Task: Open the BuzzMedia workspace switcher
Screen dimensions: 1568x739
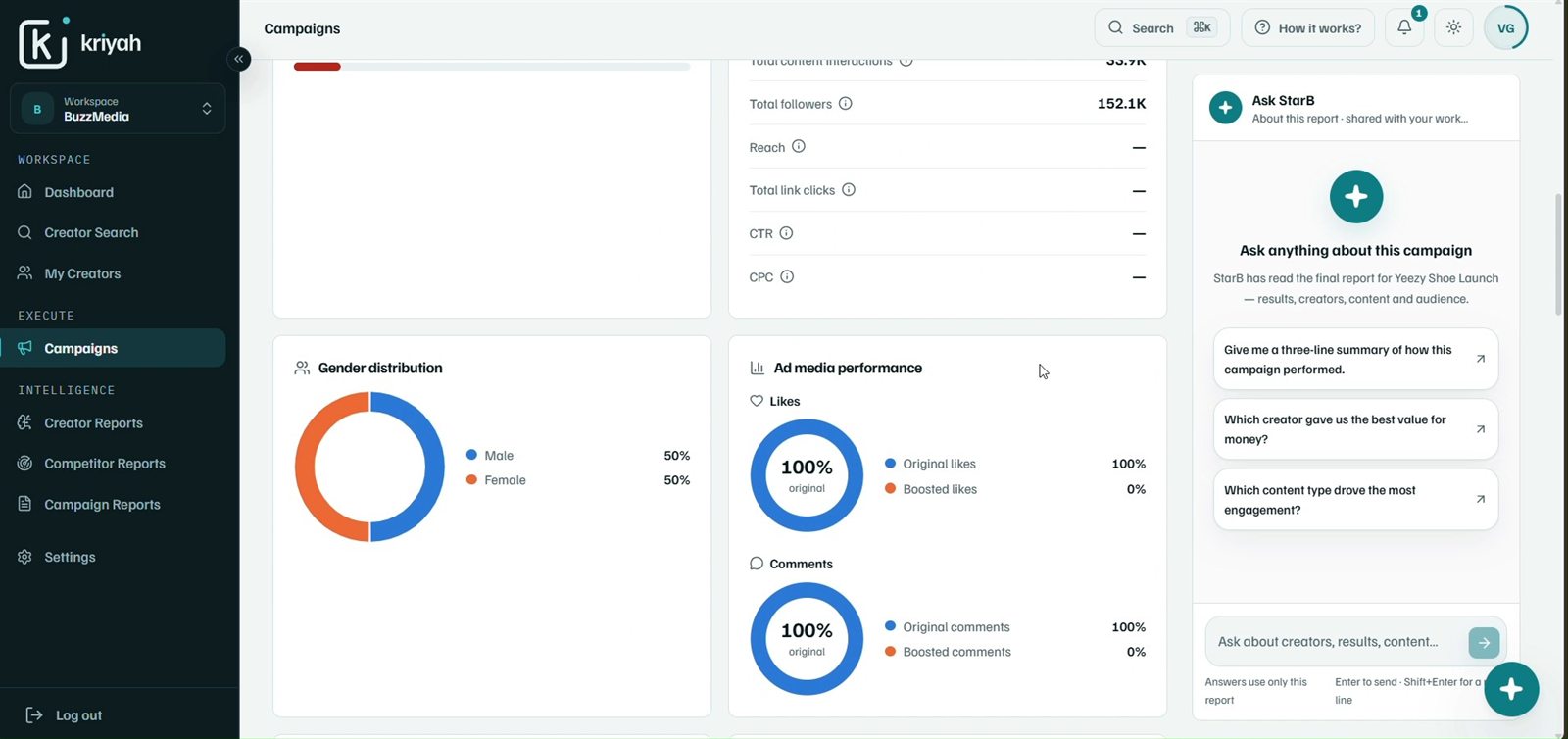Action: pyautogui.click(x=118, y=109)
